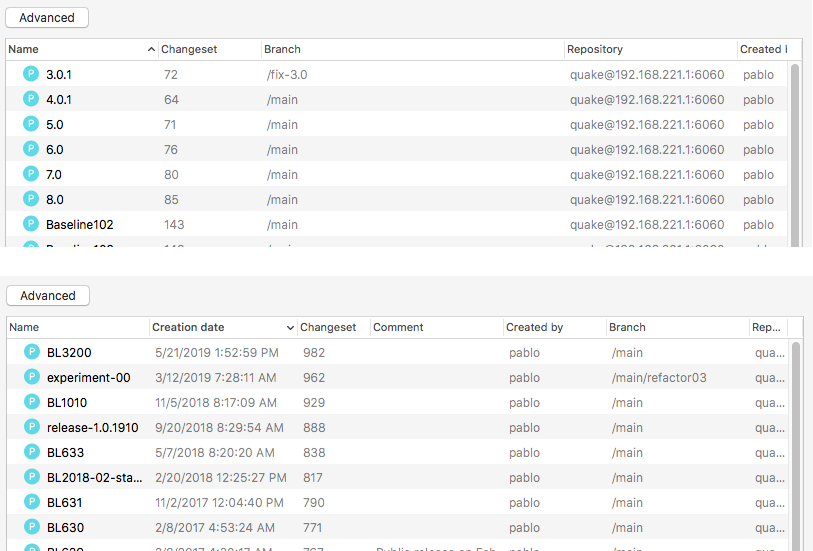The image size is (813, 551).
Task: Click changeset 143 cell
Action: click(x=174, y=224)
